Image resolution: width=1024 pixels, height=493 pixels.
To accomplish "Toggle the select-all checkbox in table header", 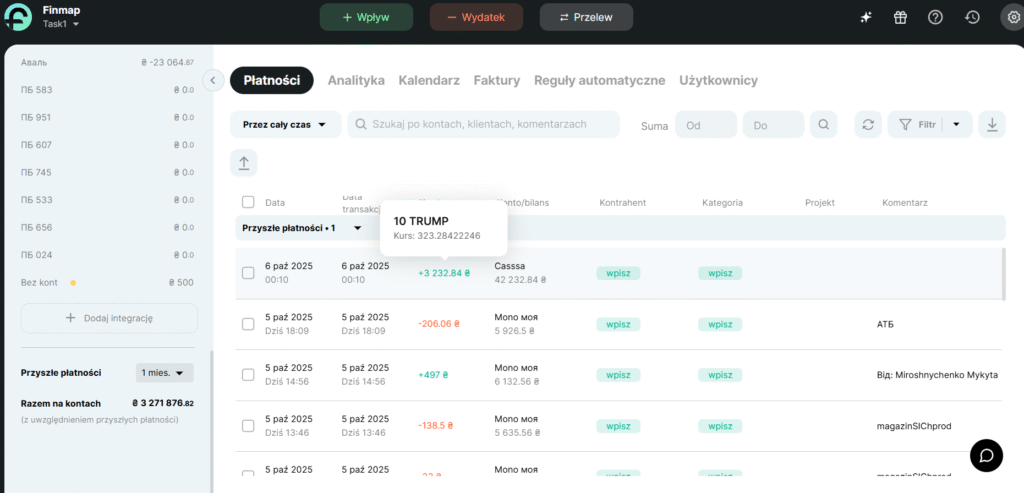I will 248,203.
